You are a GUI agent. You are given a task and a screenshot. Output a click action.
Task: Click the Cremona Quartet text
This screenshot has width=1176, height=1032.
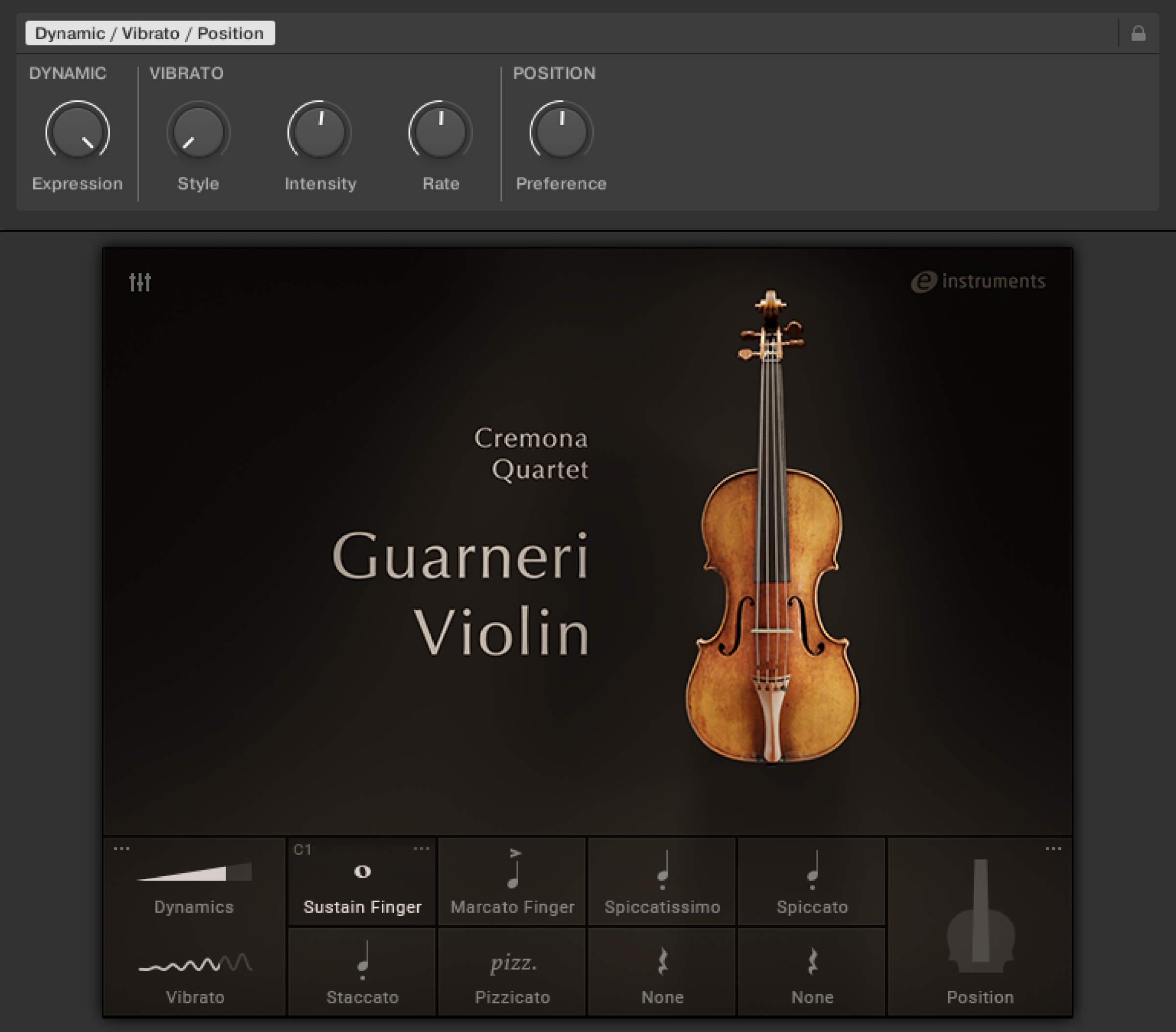pyautogui.click(x=531, y=454)
